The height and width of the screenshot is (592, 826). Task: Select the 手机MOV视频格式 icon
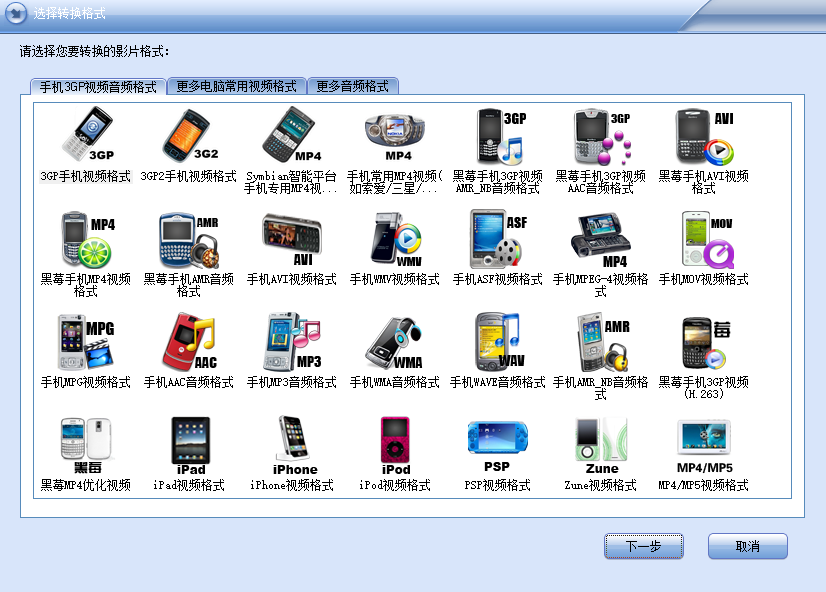point(703,239)
